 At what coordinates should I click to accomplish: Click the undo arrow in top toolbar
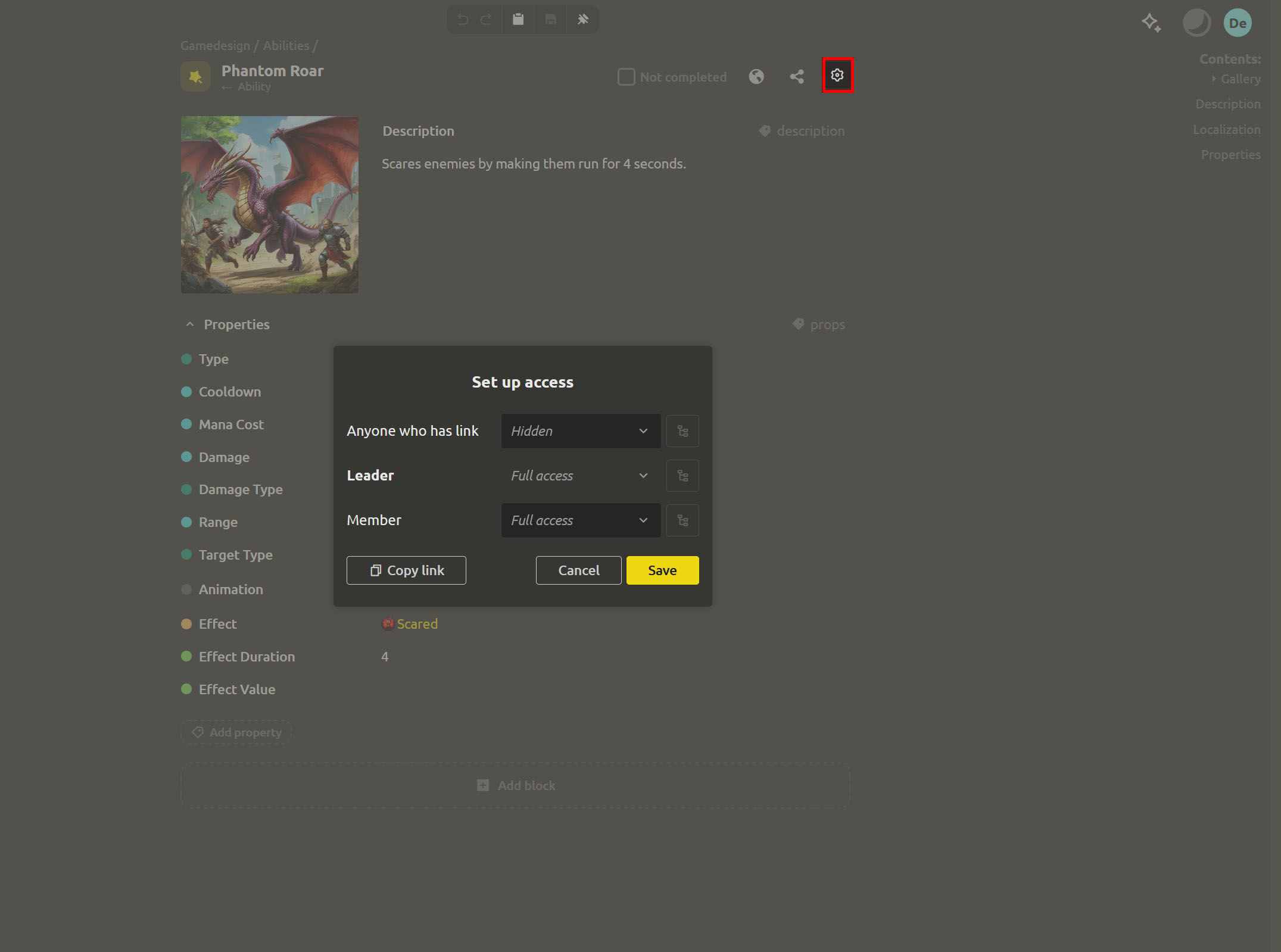pyautogui.click(x=463, y=20)
